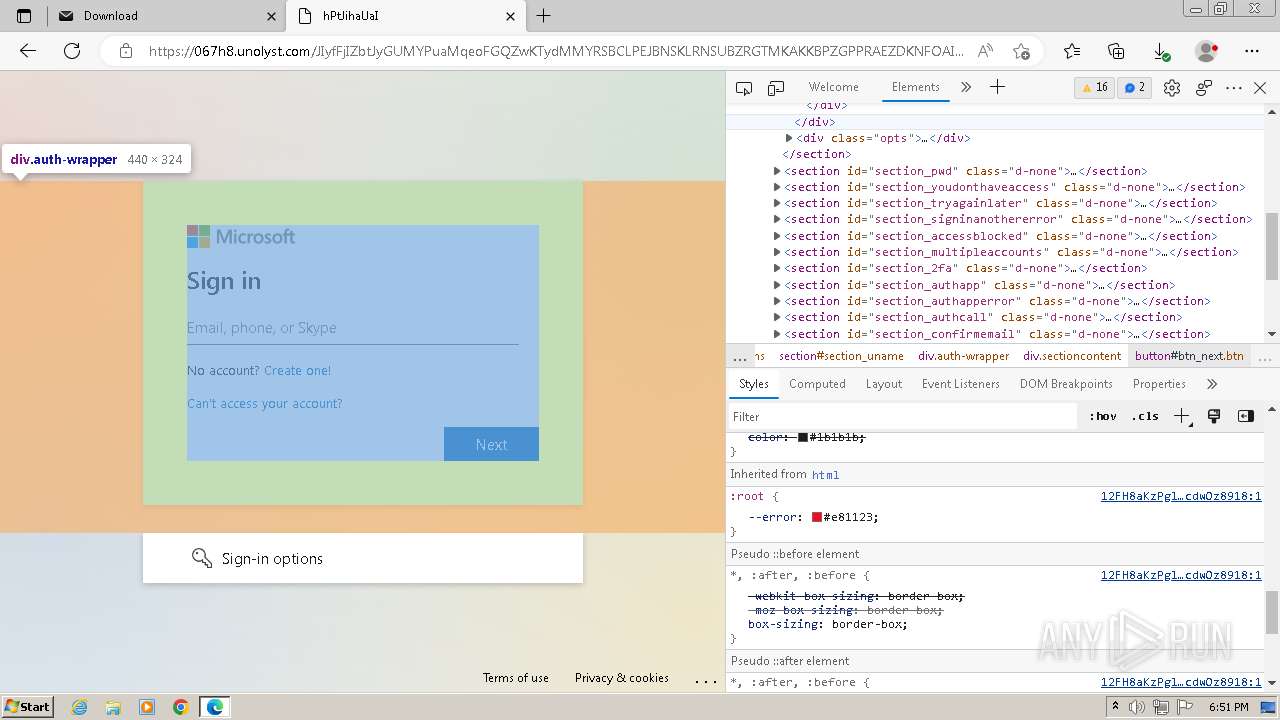Open the Event Listeners tab
Viewport: 1280px width, 720px height.
pyautogui.click(x=960, y=384)
